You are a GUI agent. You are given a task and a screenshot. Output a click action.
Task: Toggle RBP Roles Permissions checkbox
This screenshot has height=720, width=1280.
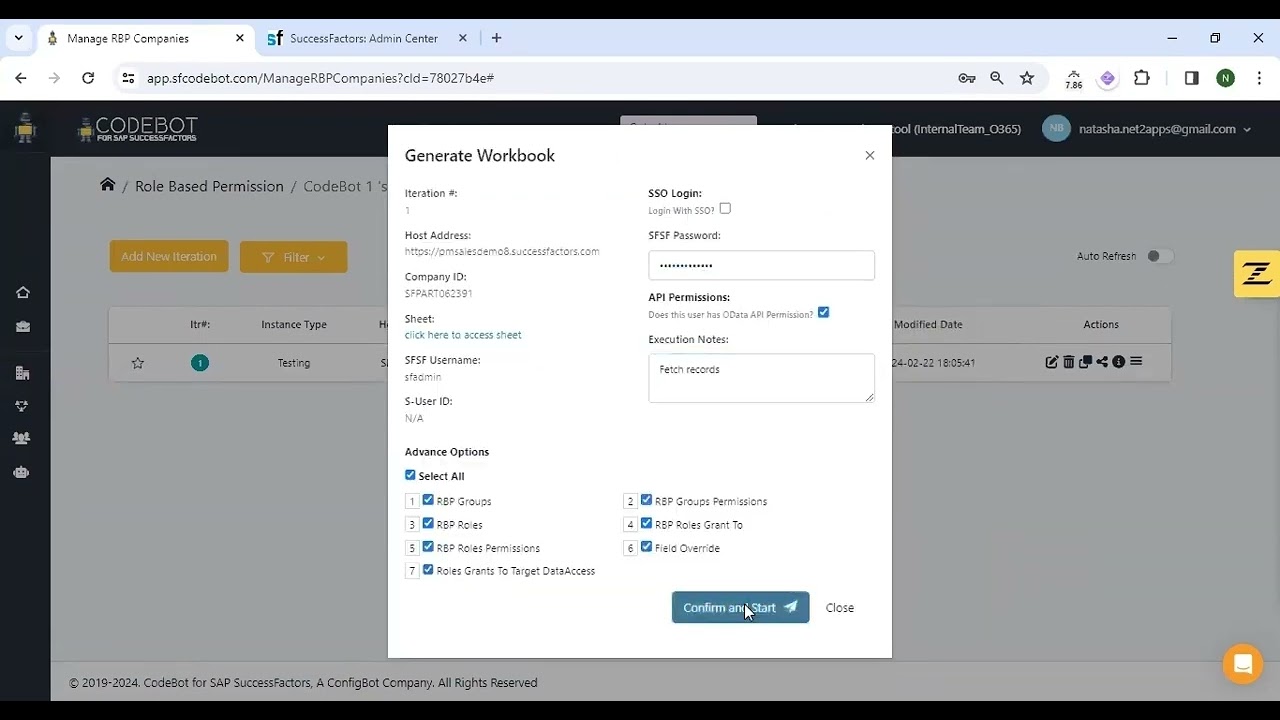[428, 547]
